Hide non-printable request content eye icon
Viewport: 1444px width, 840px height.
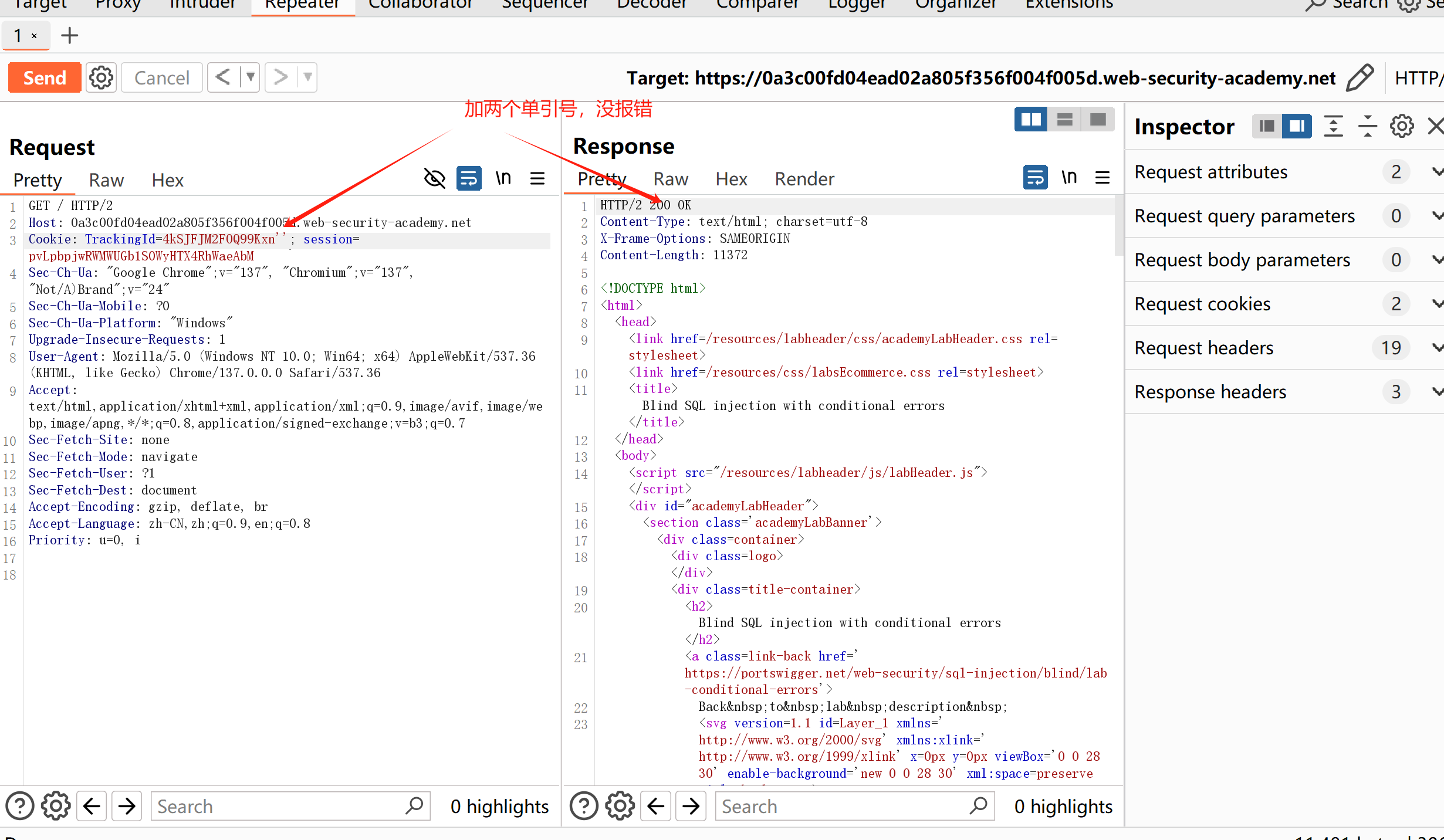click(x=434, y=178)
